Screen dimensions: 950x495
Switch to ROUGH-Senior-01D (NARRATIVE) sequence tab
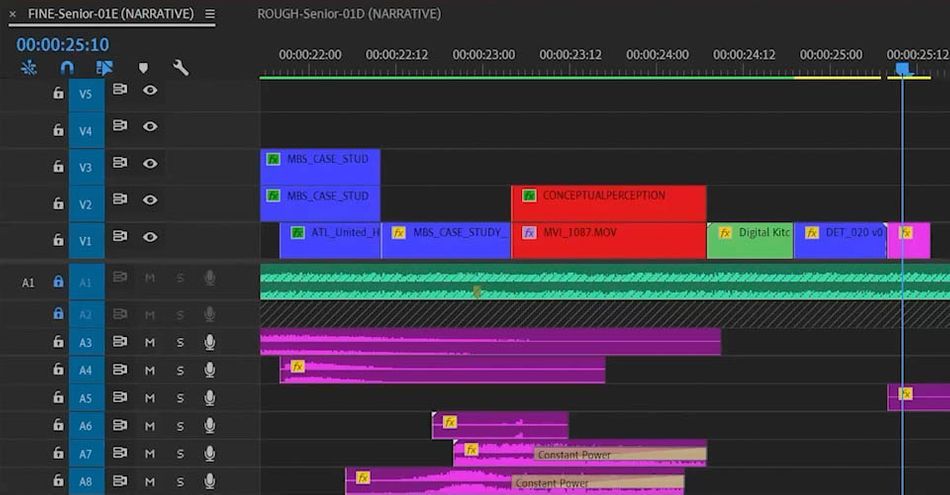(x=349, y=13)
